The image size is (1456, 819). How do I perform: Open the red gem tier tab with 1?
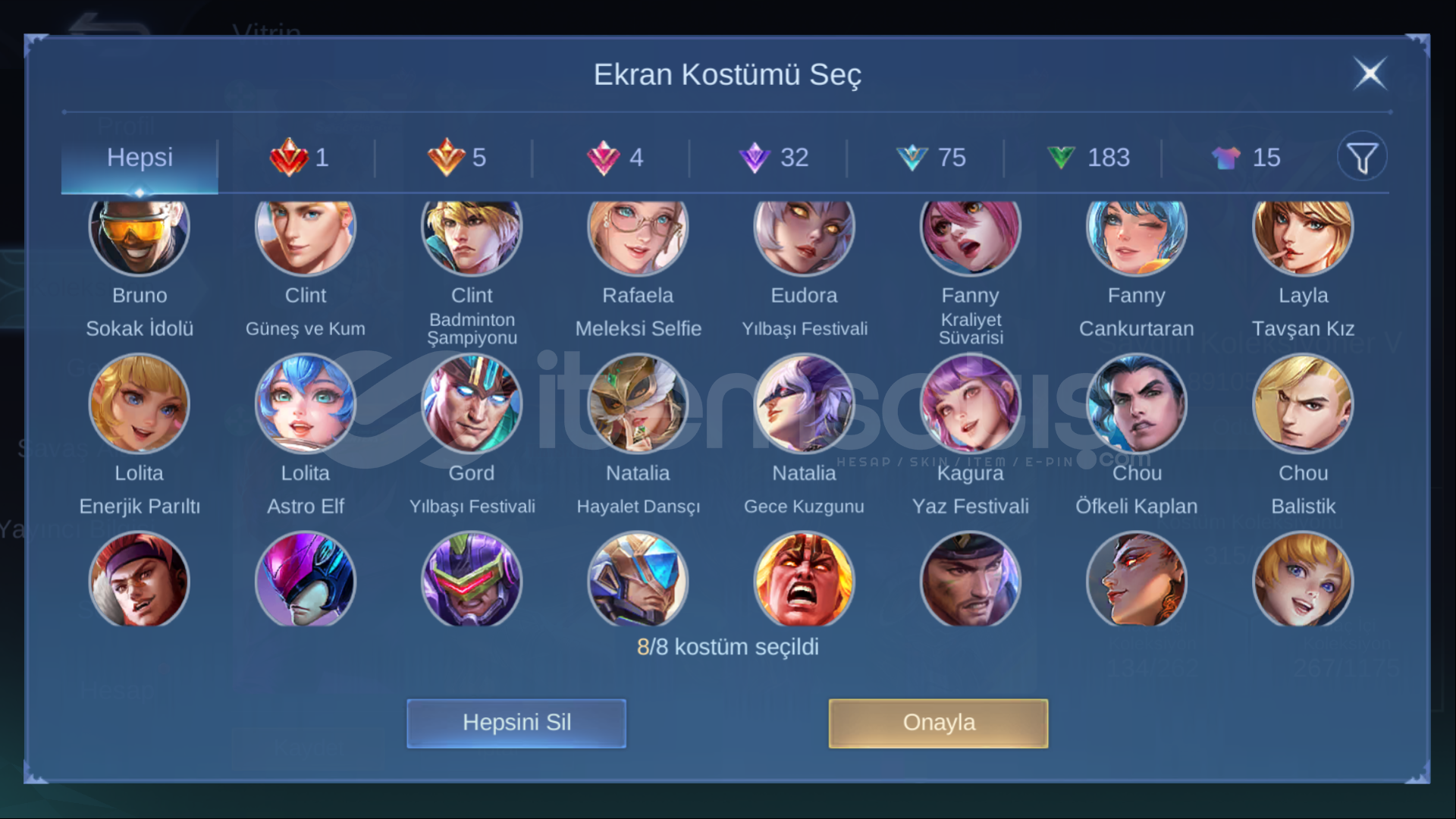300,157
